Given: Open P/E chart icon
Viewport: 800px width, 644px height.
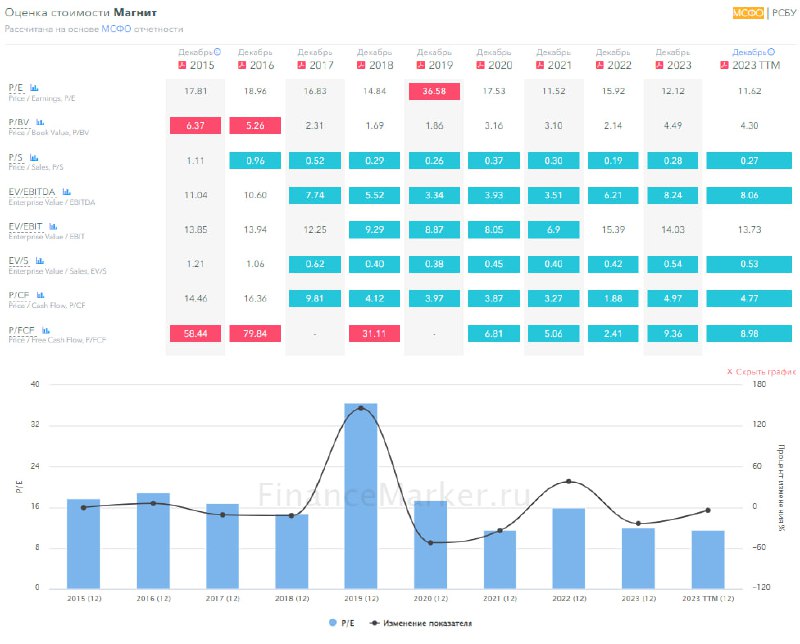Looking at the screenshot, I should coord(34,88).
